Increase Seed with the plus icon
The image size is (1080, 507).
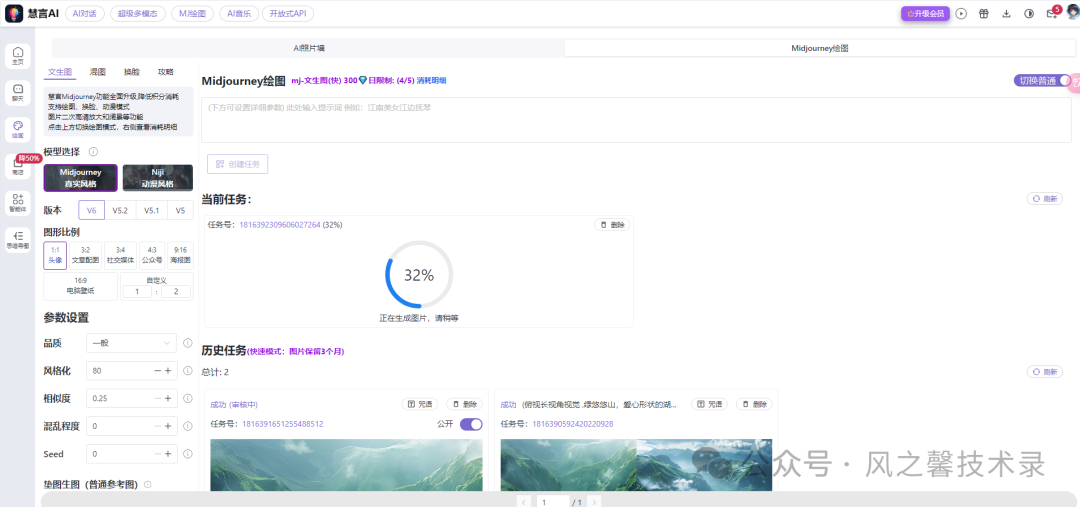click(168, 454)
